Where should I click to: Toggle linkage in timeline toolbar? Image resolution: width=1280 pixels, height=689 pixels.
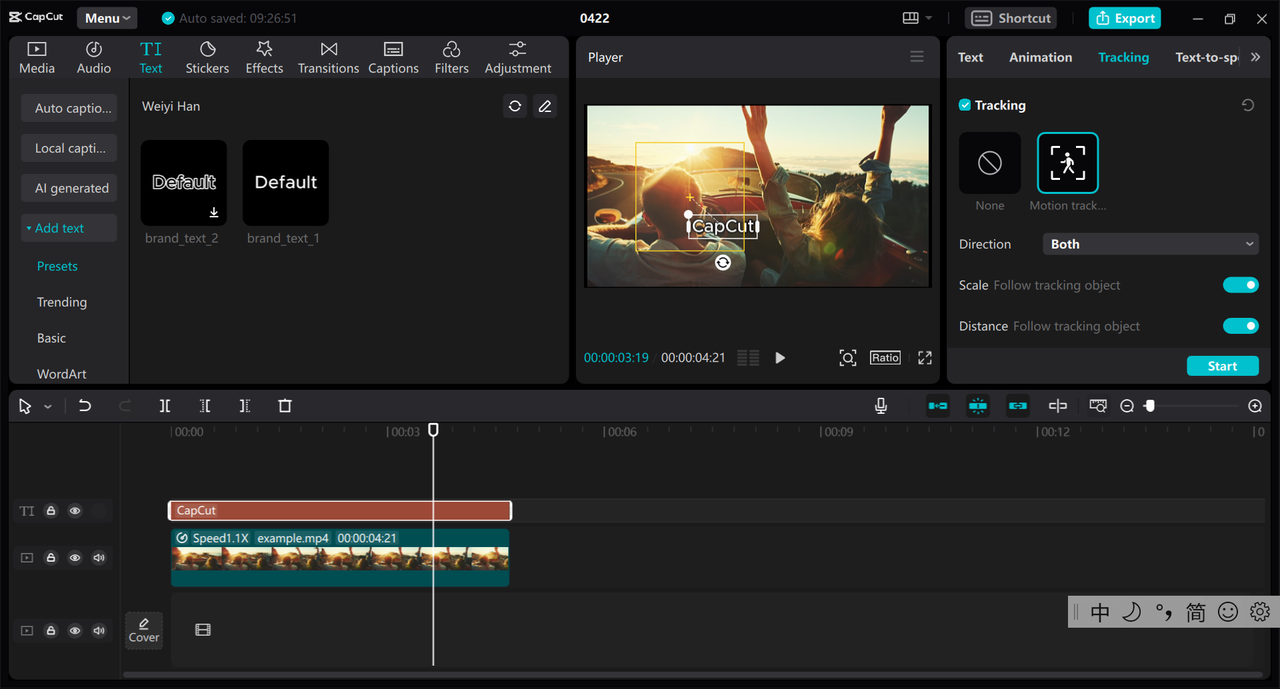coord(1018,406)
